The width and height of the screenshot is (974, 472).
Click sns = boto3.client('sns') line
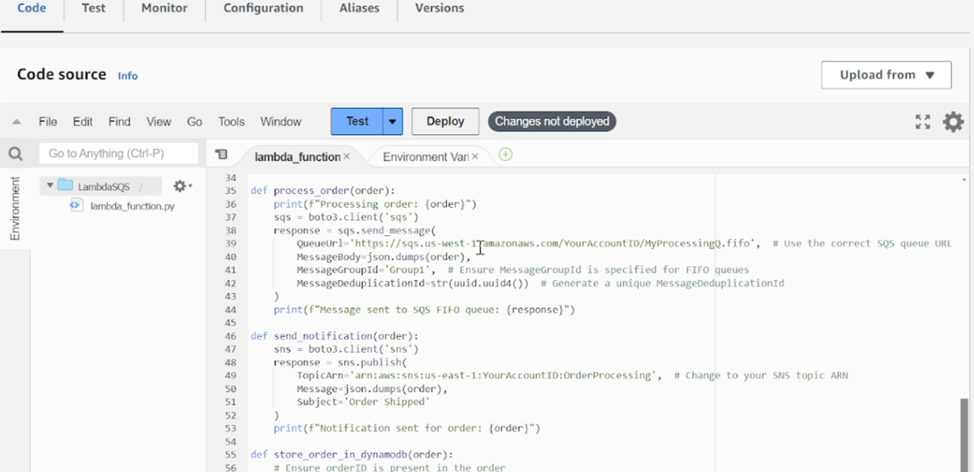(346, 349)
